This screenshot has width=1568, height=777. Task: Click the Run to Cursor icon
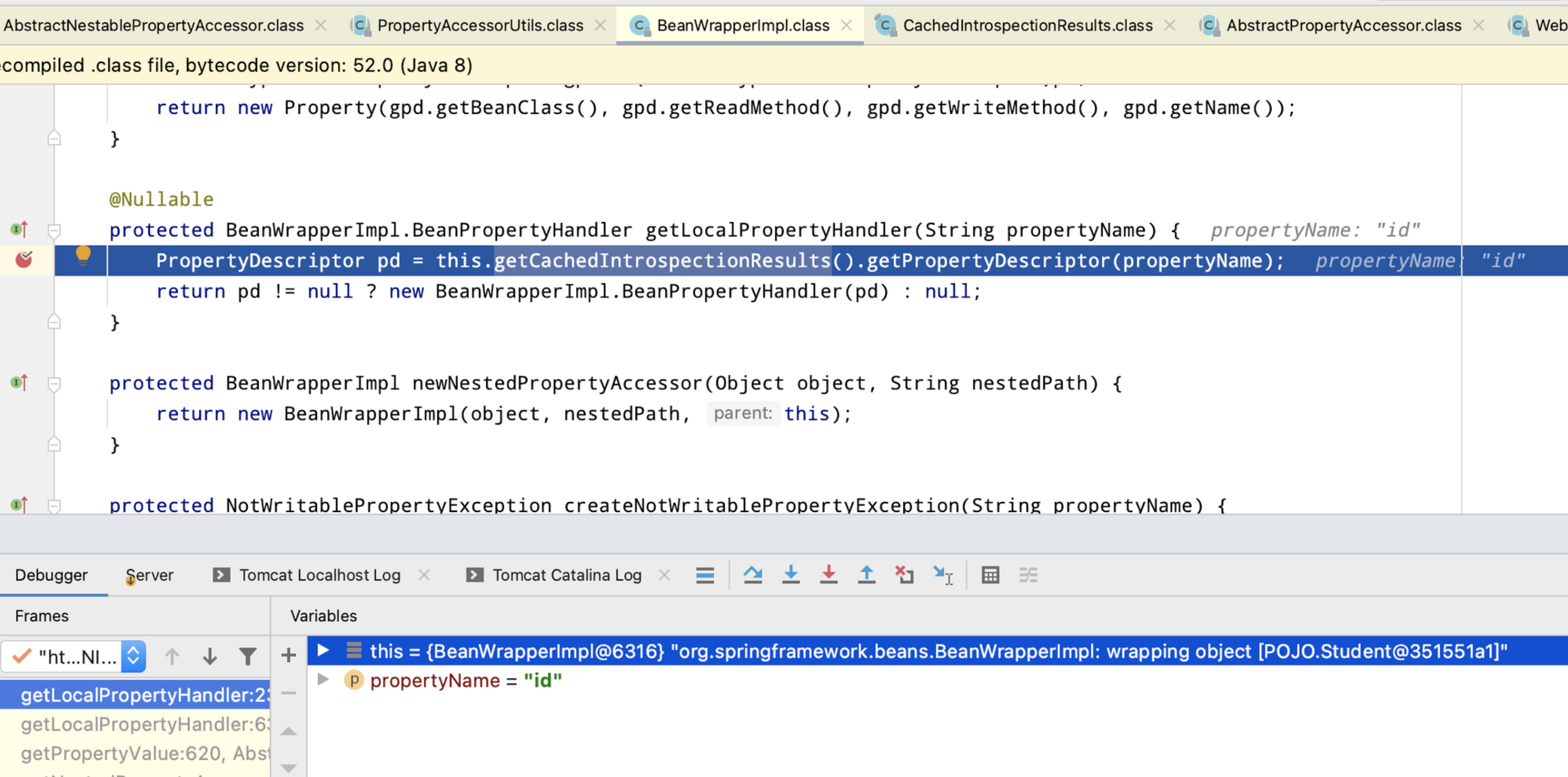(x=943, y=574)
